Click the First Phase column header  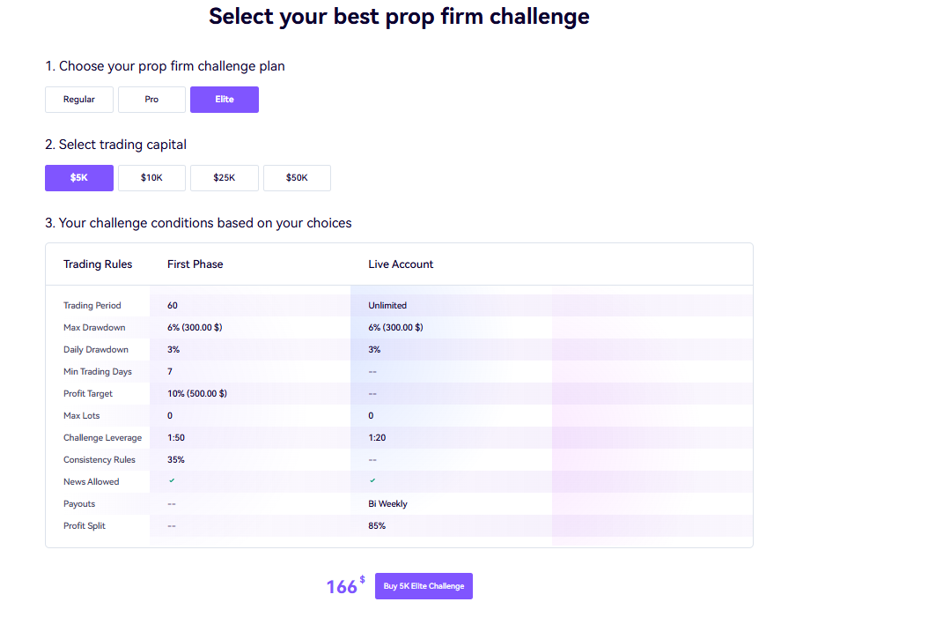pyautogui.click(x=195, y=264)
